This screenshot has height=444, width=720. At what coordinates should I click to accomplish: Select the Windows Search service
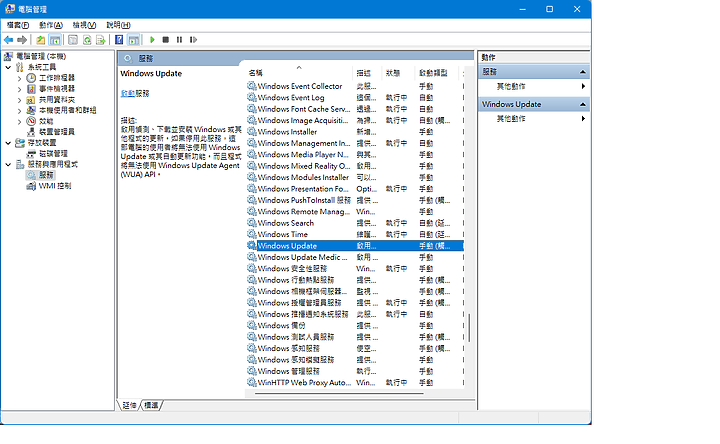click(x=355, y=223)
